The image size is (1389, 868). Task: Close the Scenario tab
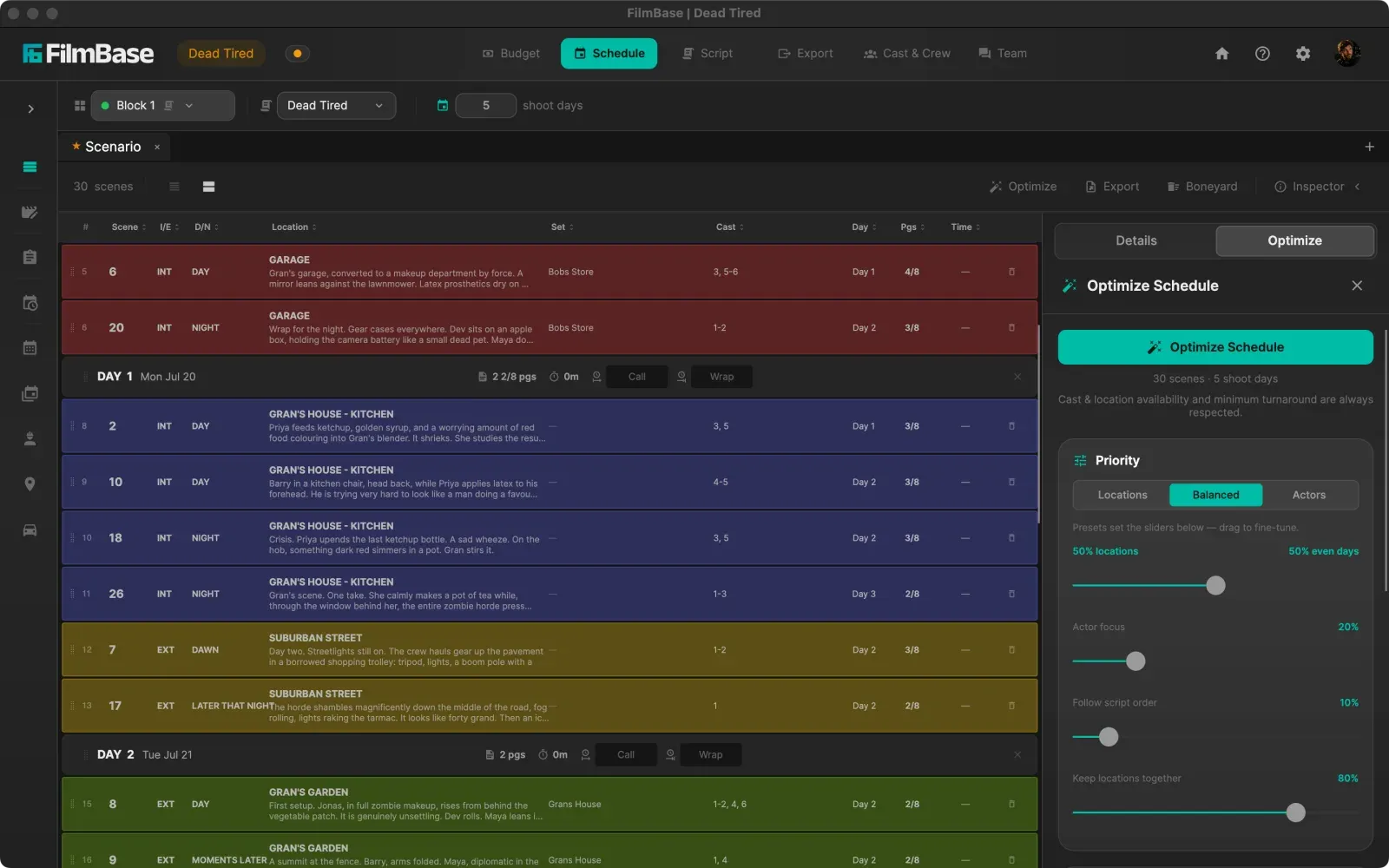(x=157, y=148)
